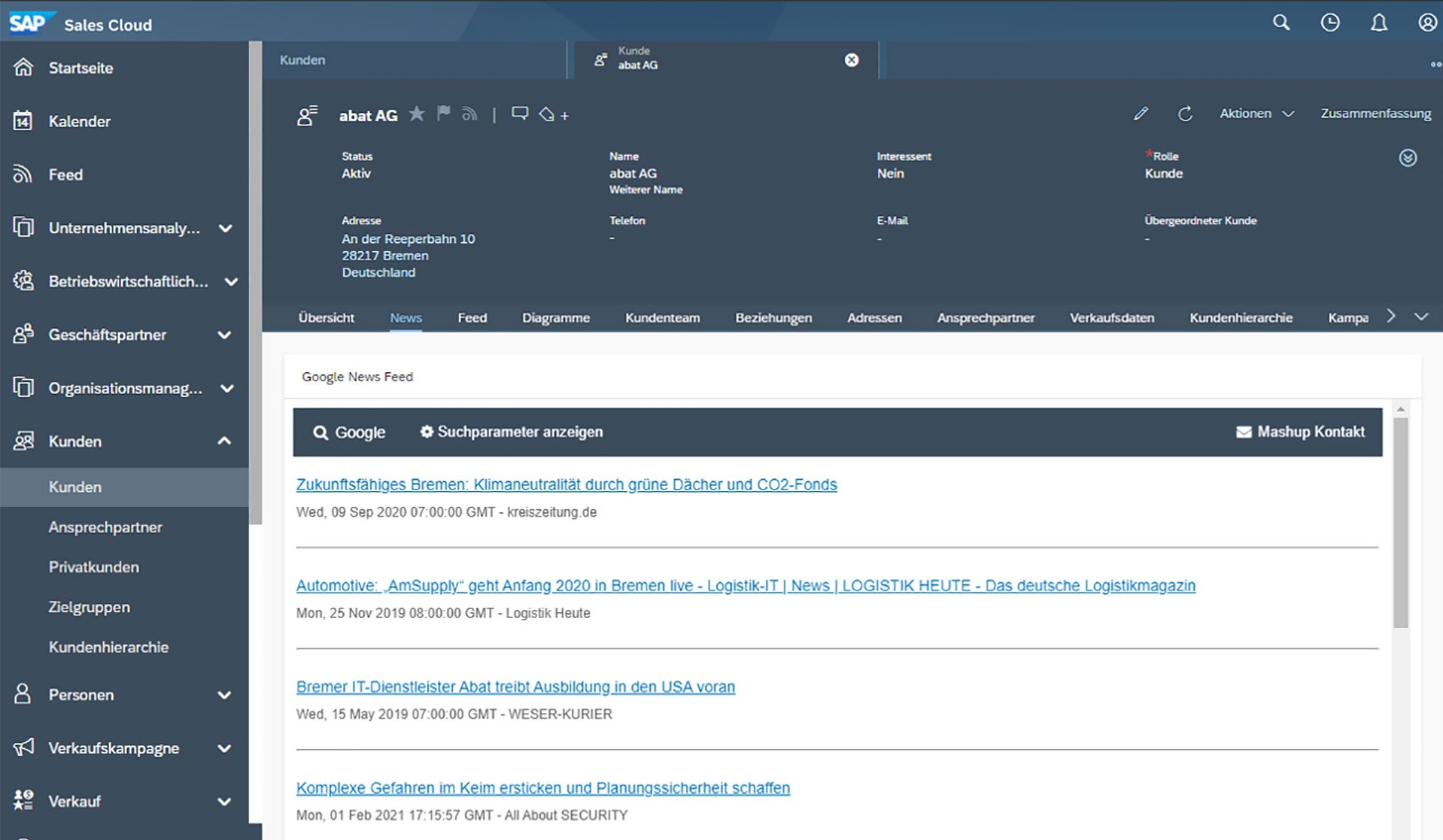Click the news feed scroll up arrow
The image size is (1443, 840).
[1400, 409]
